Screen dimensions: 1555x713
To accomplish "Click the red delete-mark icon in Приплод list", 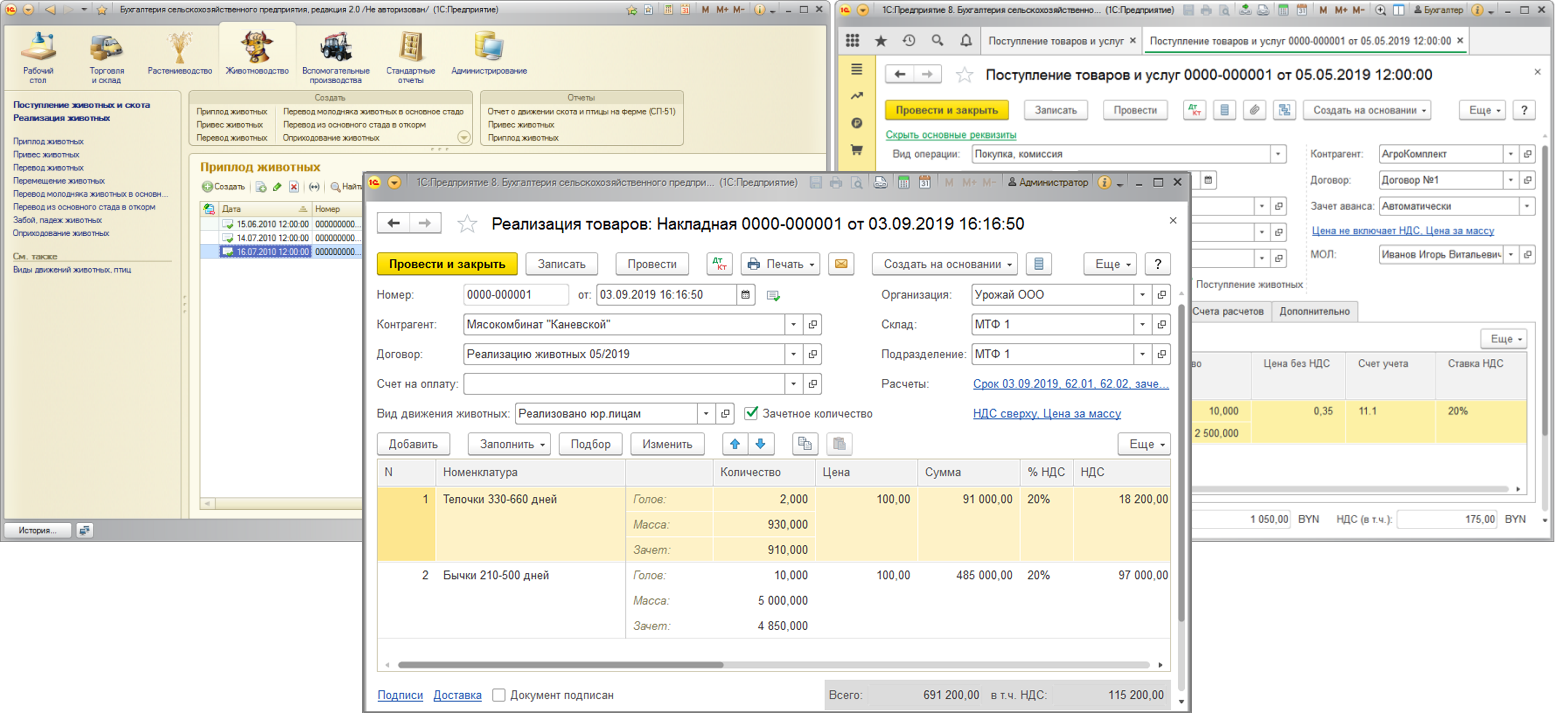I will point(294,187).
